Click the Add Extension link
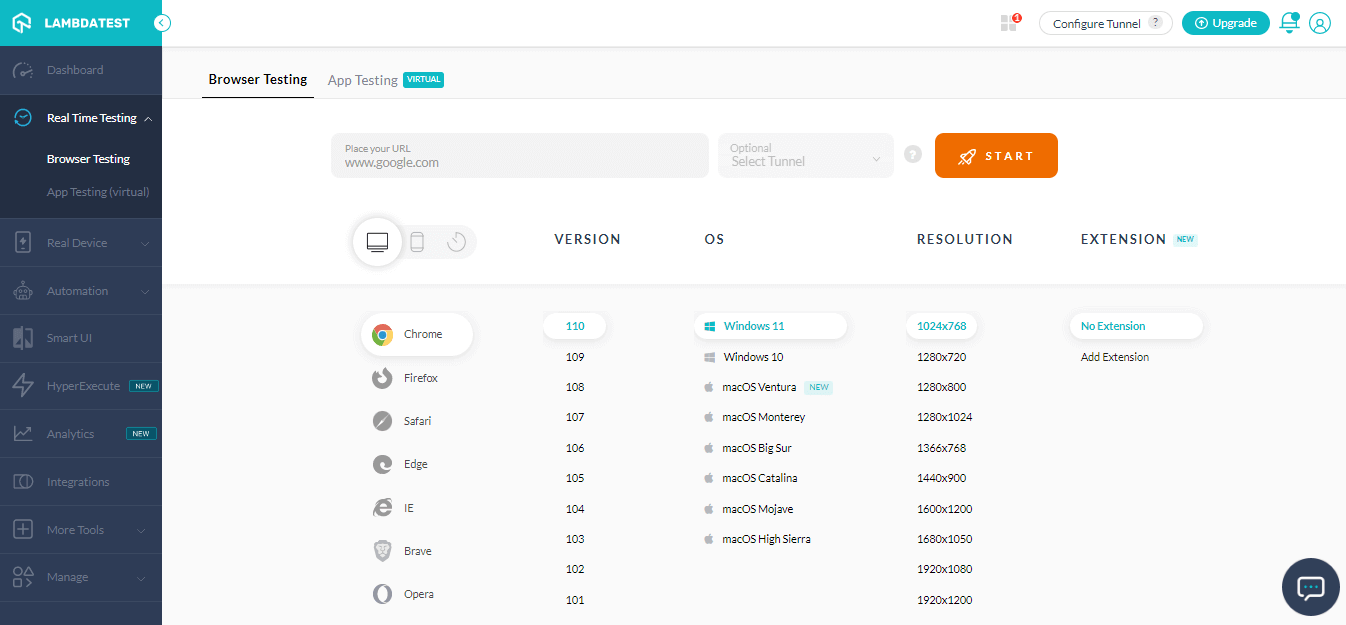 pos(1114,356)
